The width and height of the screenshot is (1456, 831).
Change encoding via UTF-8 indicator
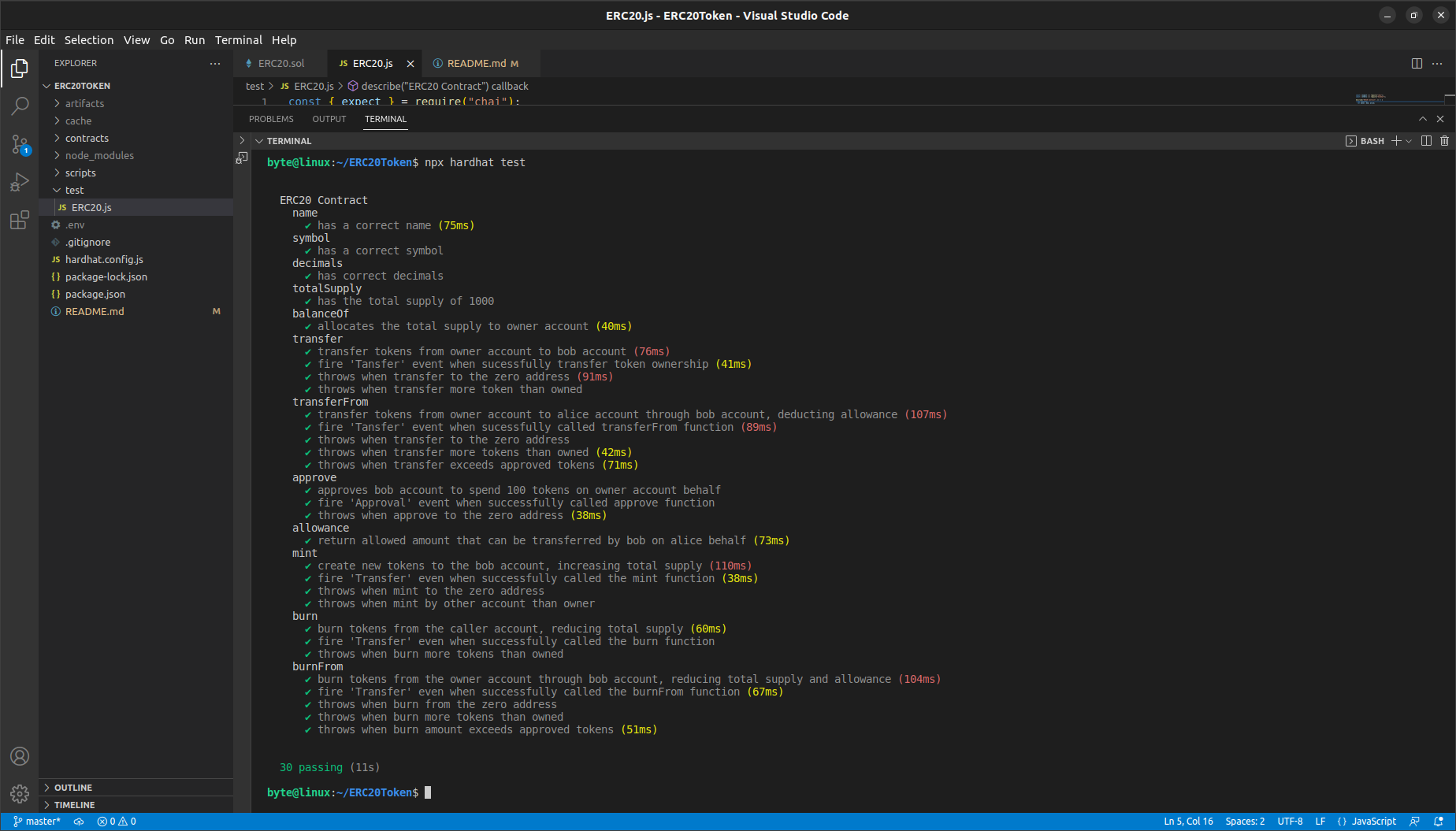click(x=1290, y=822)
